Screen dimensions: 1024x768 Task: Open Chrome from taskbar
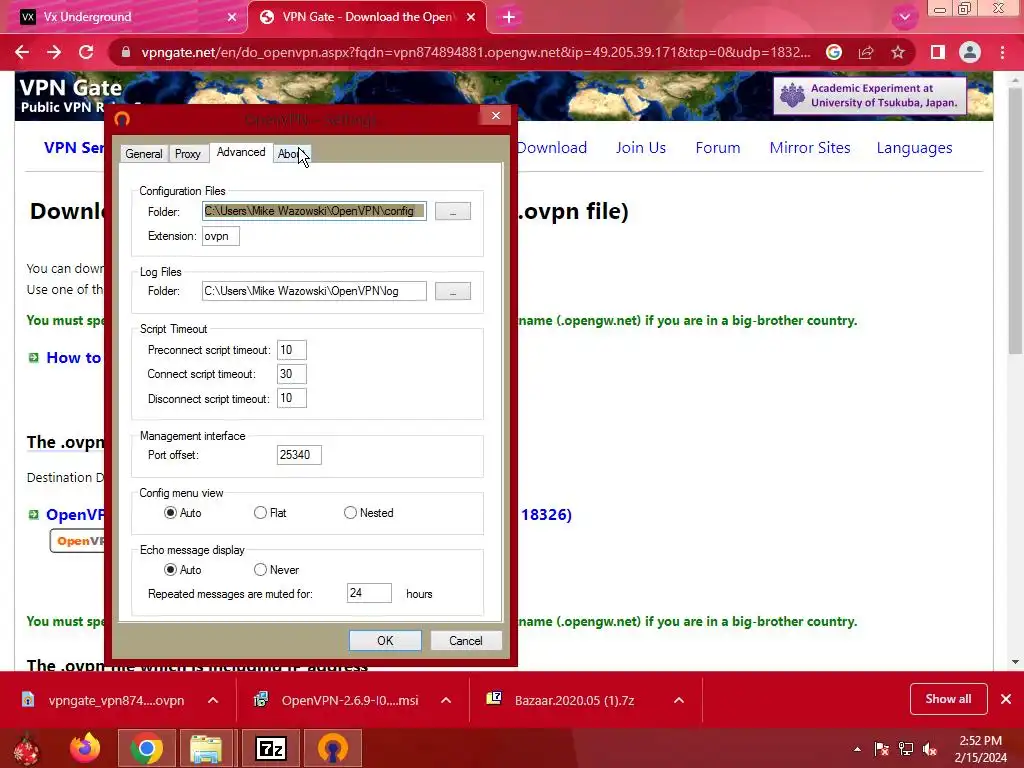[x=146, y=748]
